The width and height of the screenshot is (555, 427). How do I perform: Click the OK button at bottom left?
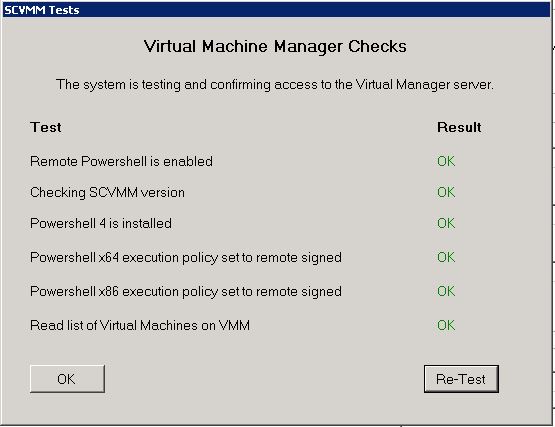(x=67, y=379)
